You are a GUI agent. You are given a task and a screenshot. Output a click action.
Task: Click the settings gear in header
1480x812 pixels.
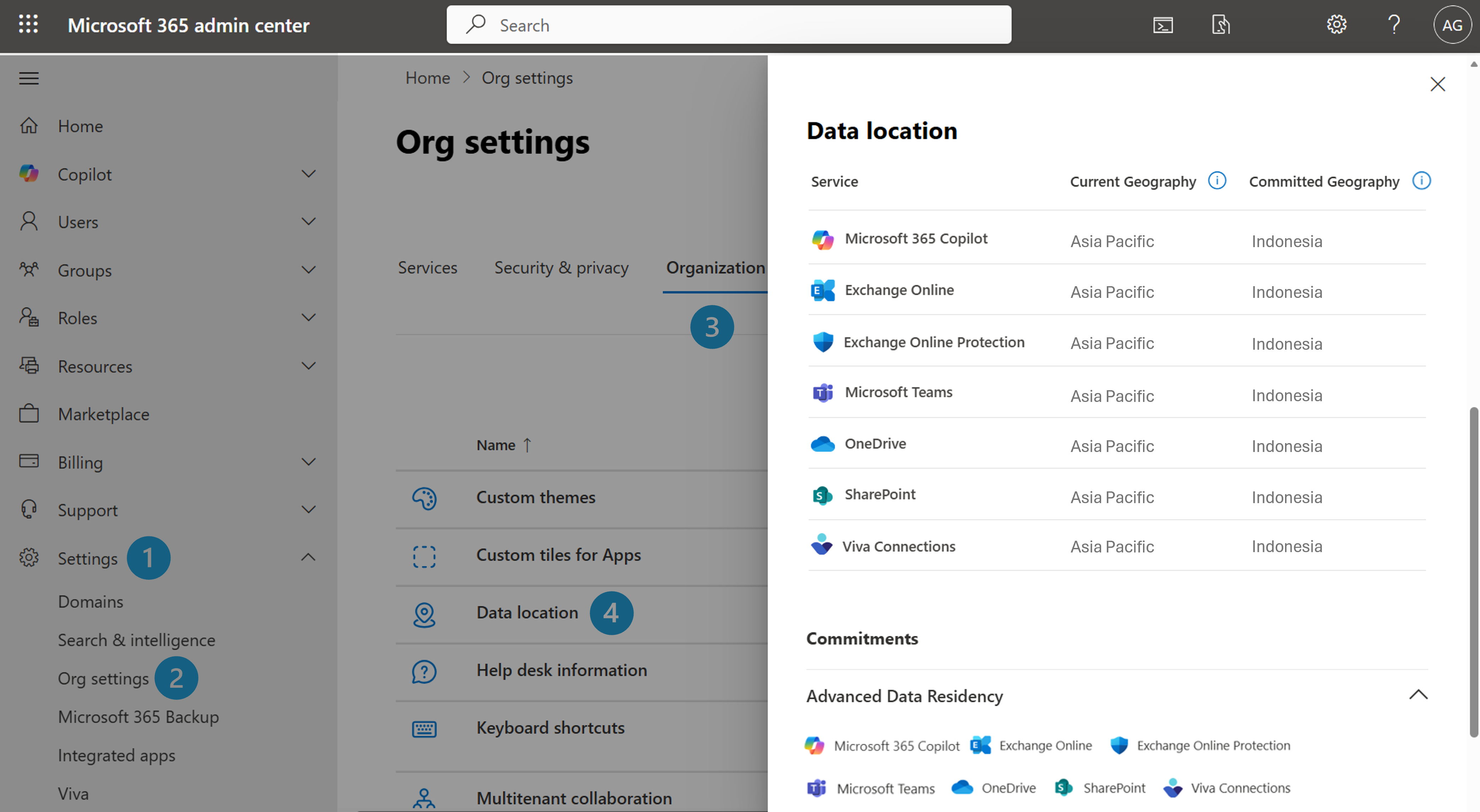click(x=1336, y=25)
